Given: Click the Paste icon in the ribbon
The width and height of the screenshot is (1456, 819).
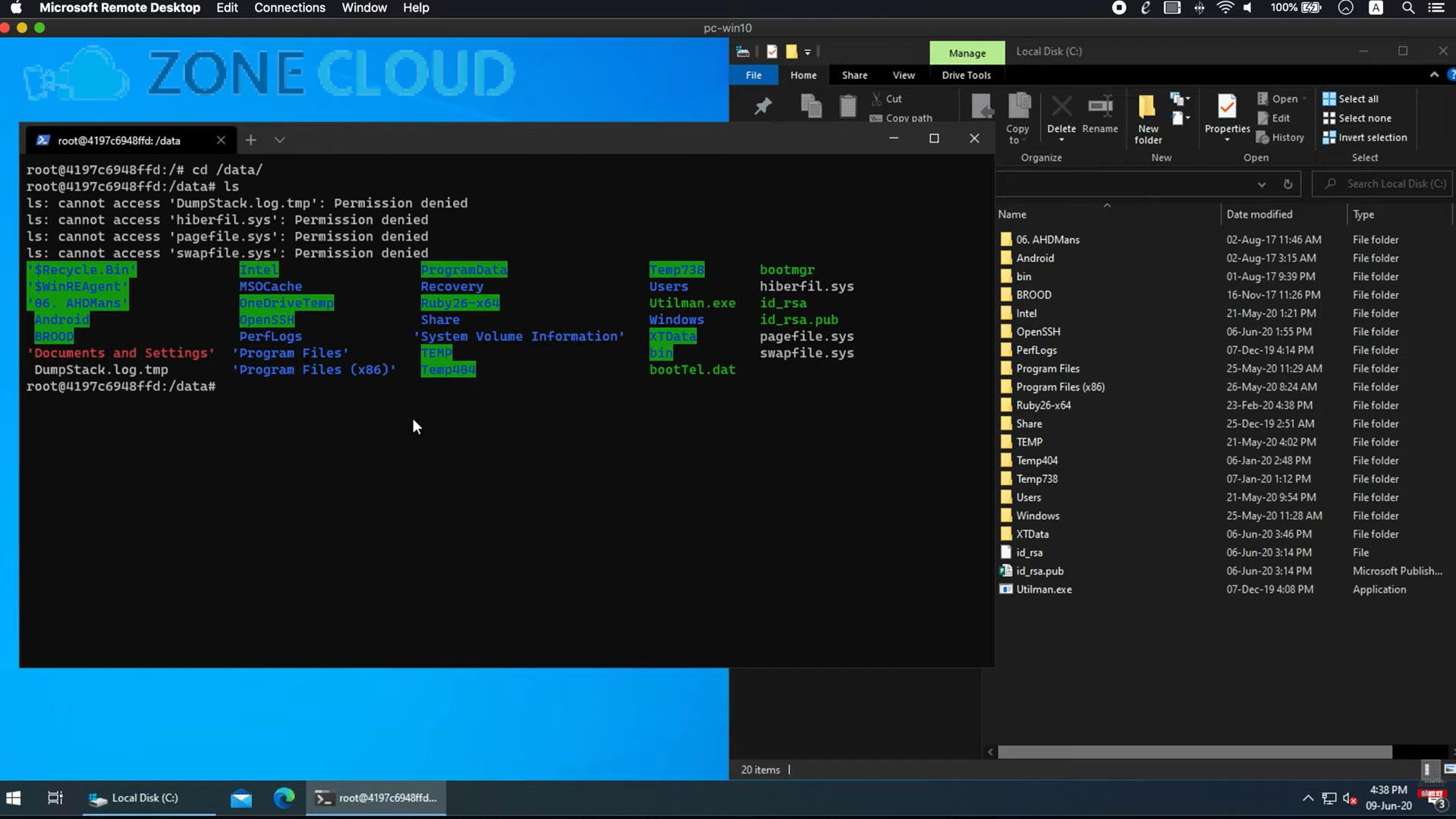Looking at the screenshot, I should tap(847, 106).
